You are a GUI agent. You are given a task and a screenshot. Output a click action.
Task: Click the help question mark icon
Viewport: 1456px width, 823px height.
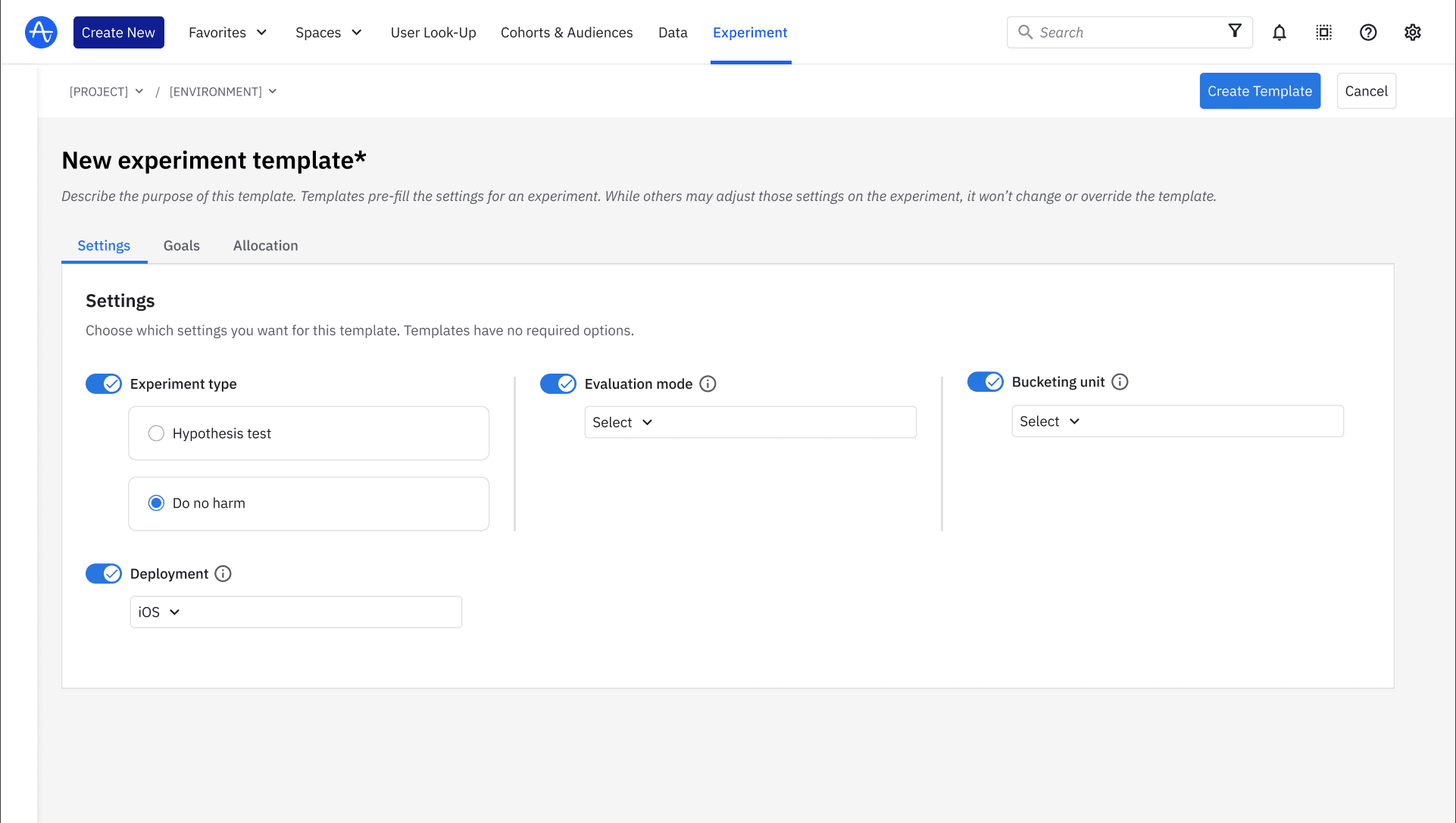[1368, 32]
